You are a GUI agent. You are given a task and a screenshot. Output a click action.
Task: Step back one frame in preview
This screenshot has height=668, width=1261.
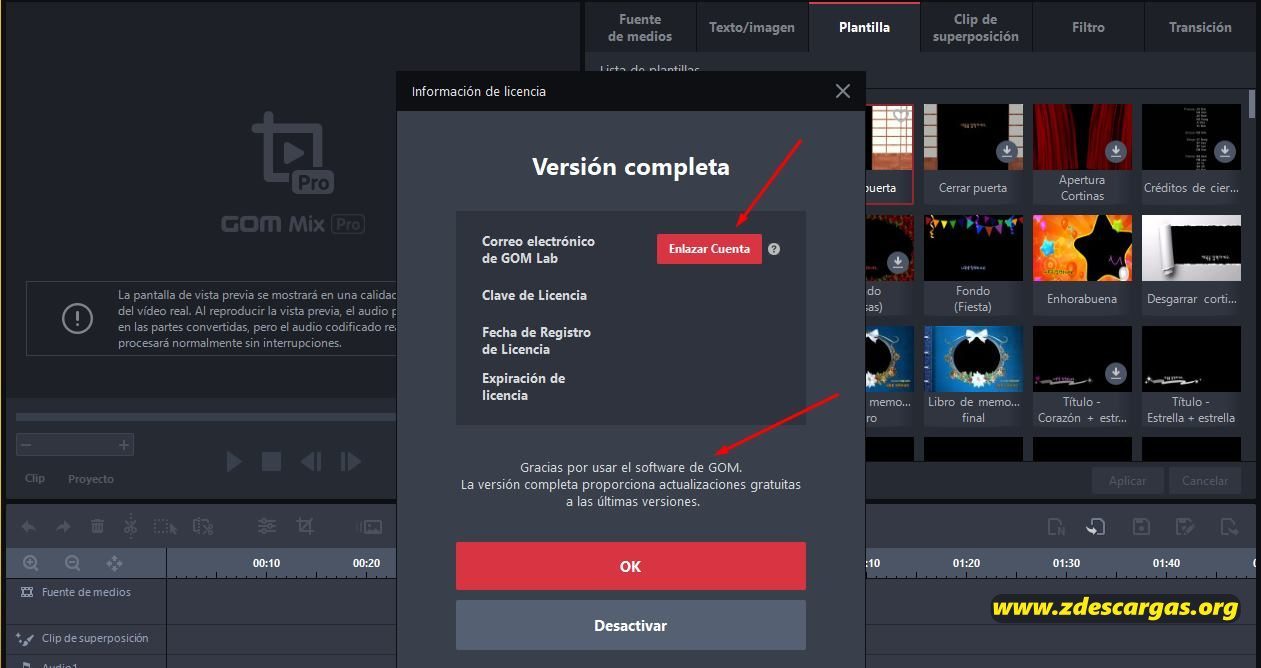click(311, 461)
